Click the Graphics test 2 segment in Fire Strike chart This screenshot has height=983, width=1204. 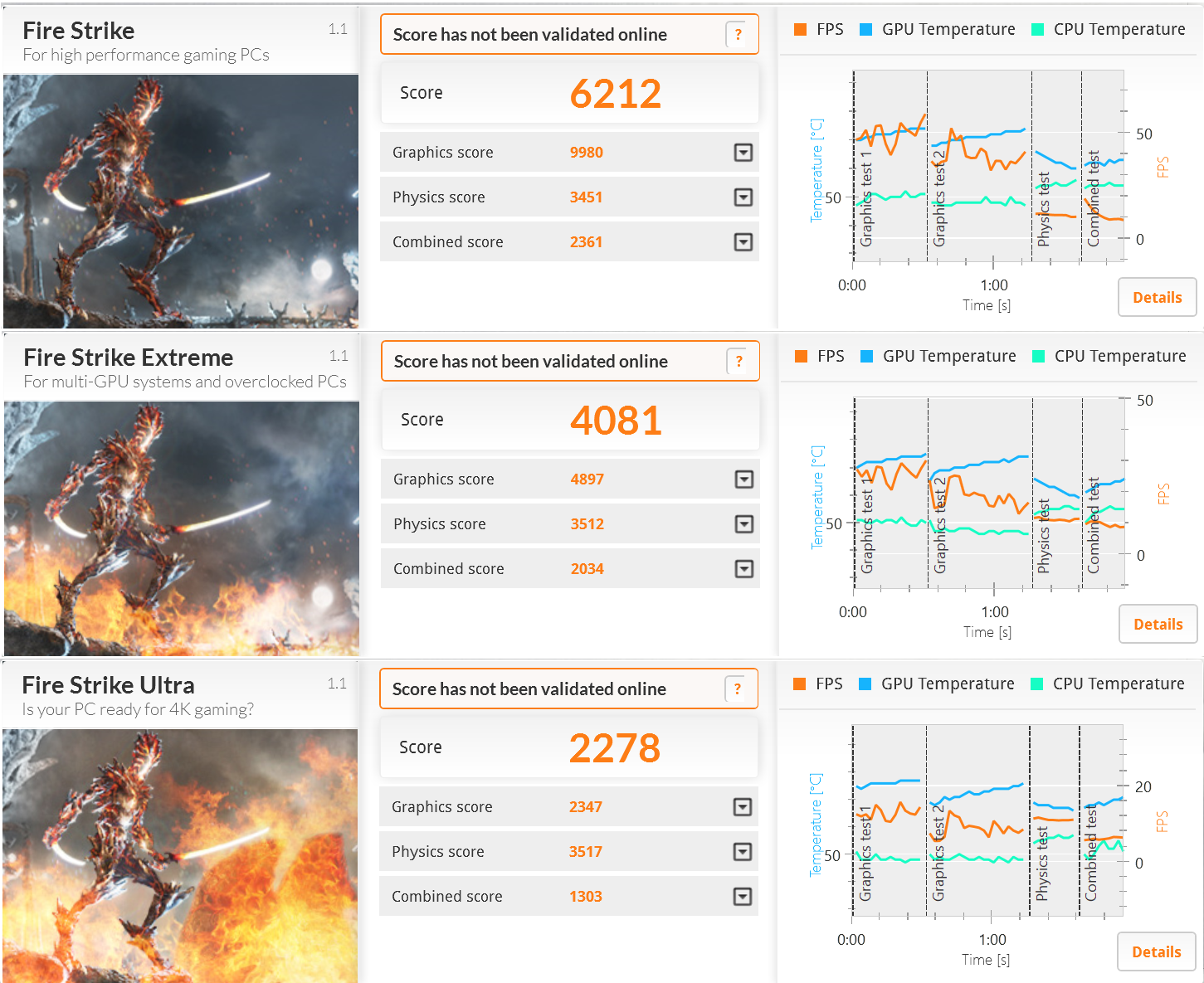tap(979, 166)
